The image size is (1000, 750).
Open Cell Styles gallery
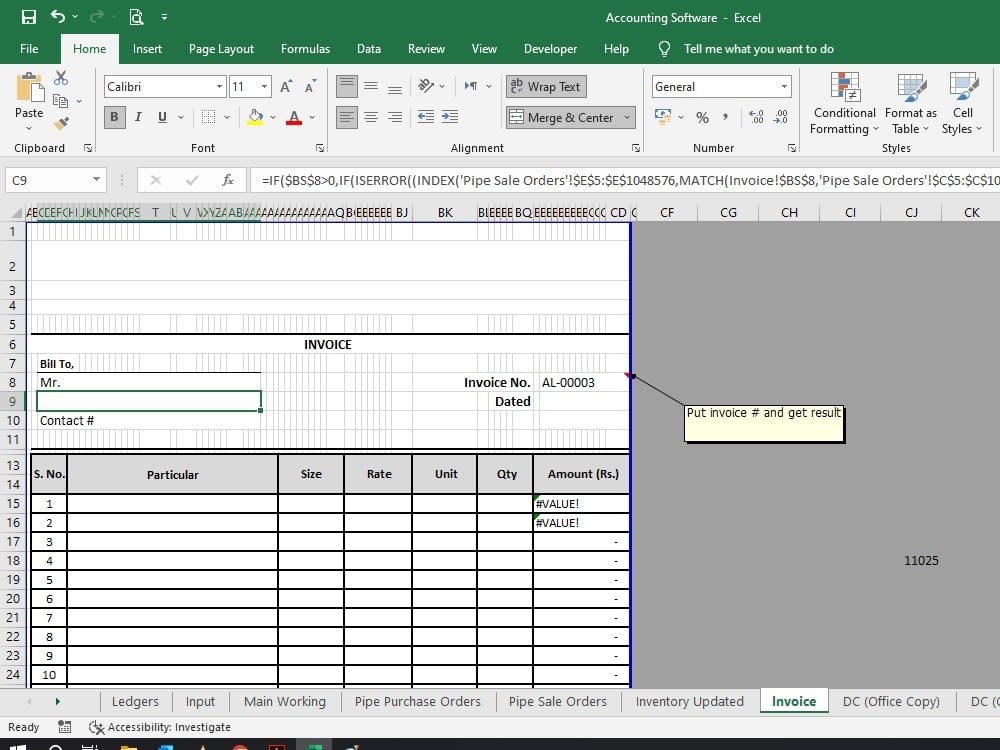(962, 104)
